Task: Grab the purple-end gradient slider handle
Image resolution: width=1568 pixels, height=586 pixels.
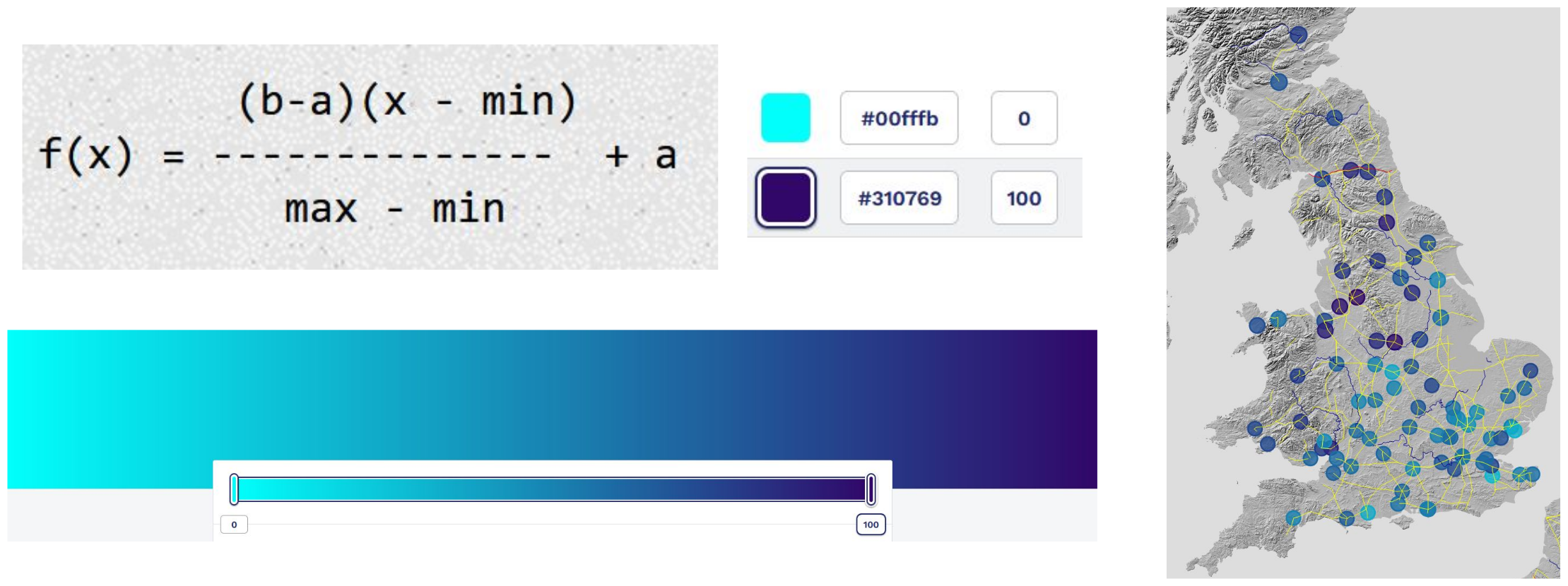Action: click(871, 489)
